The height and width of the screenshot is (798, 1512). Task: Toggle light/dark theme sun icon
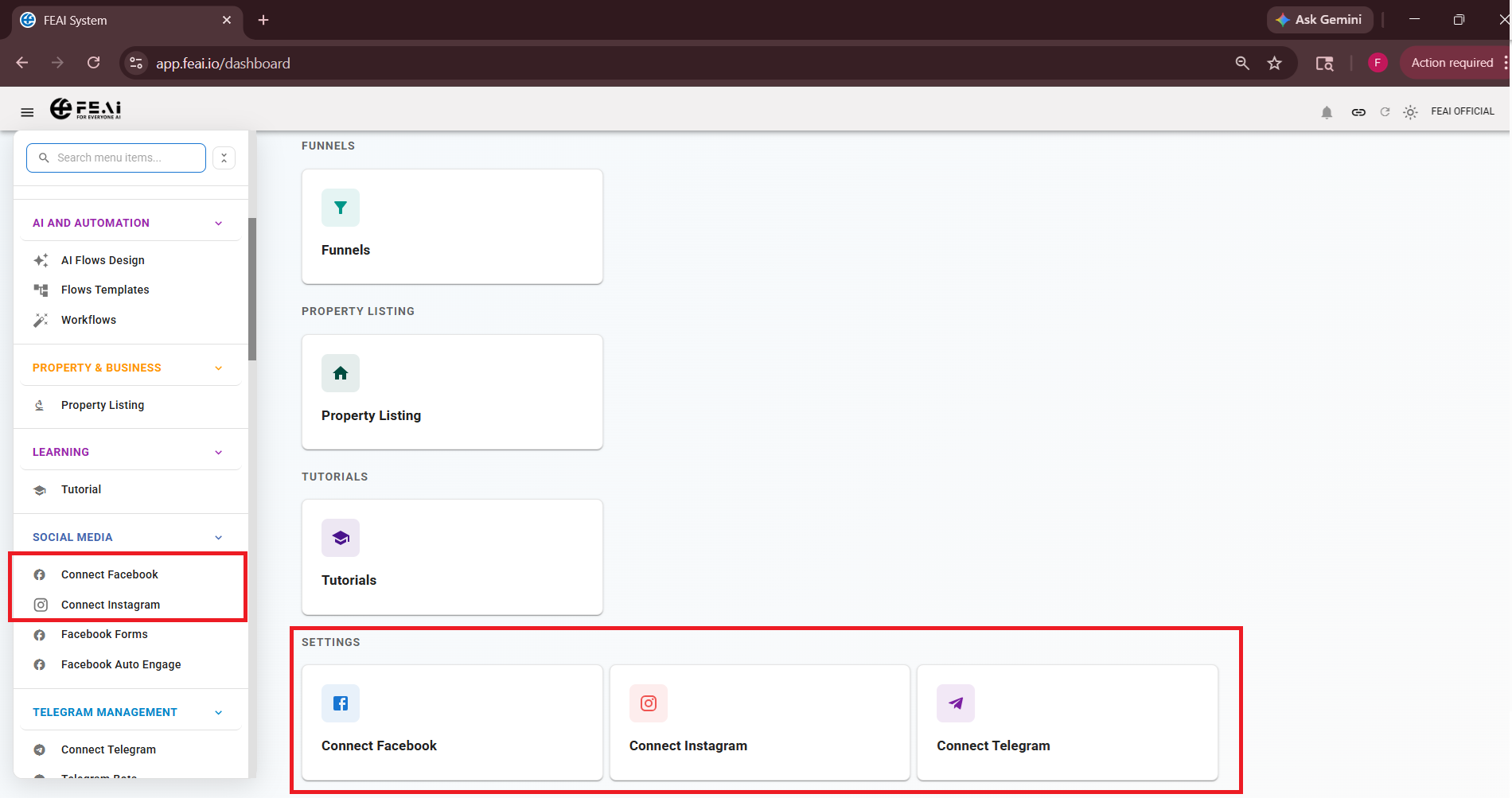tap(1410, 112)
